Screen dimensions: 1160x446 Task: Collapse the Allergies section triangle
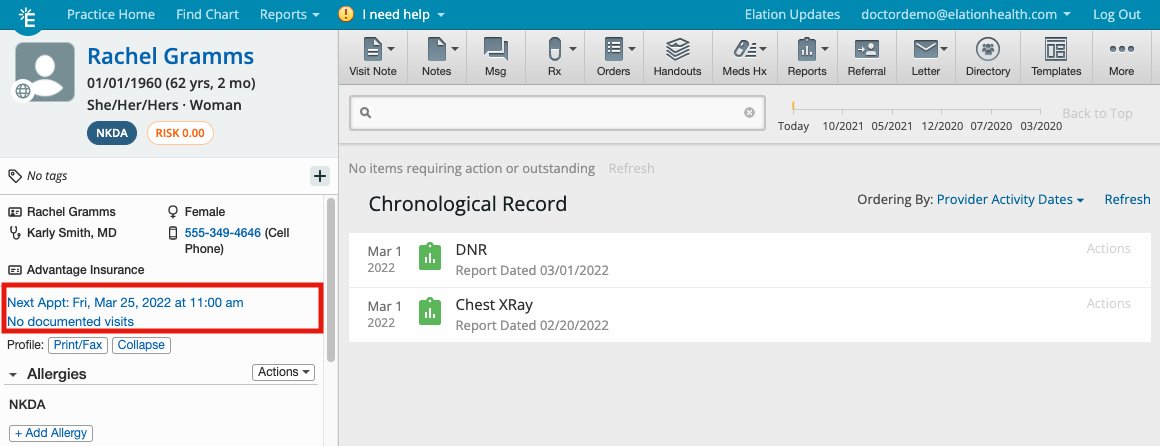pyautogui.click(x=13, y=374)
